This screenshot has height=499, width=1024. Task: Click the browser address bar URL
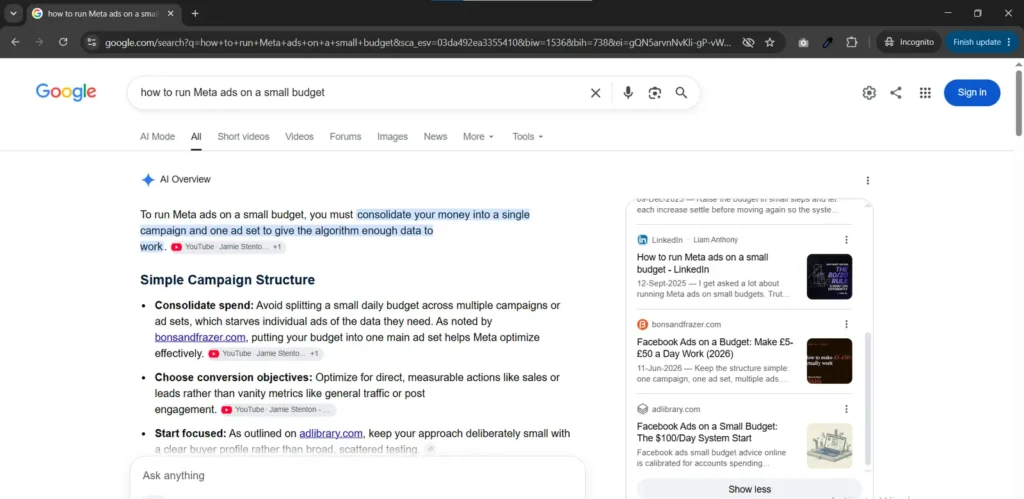click(418, 42)
